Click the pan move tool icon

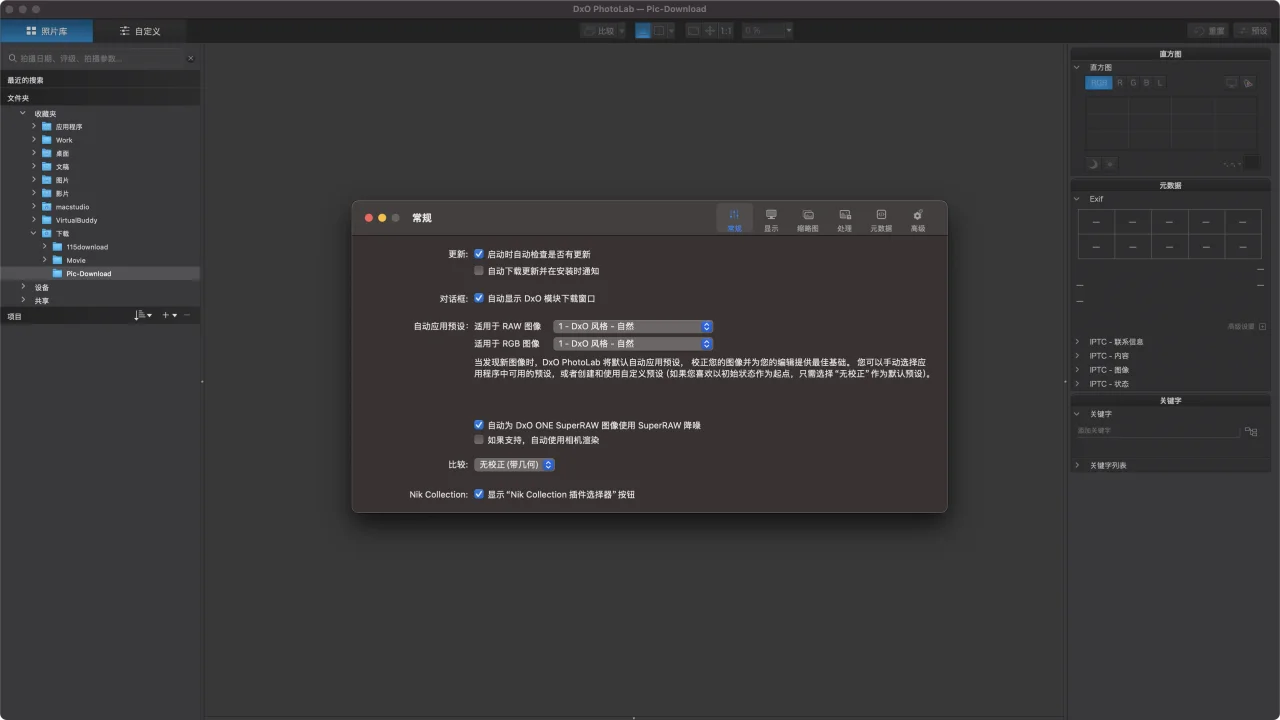[x=710, y=31]
